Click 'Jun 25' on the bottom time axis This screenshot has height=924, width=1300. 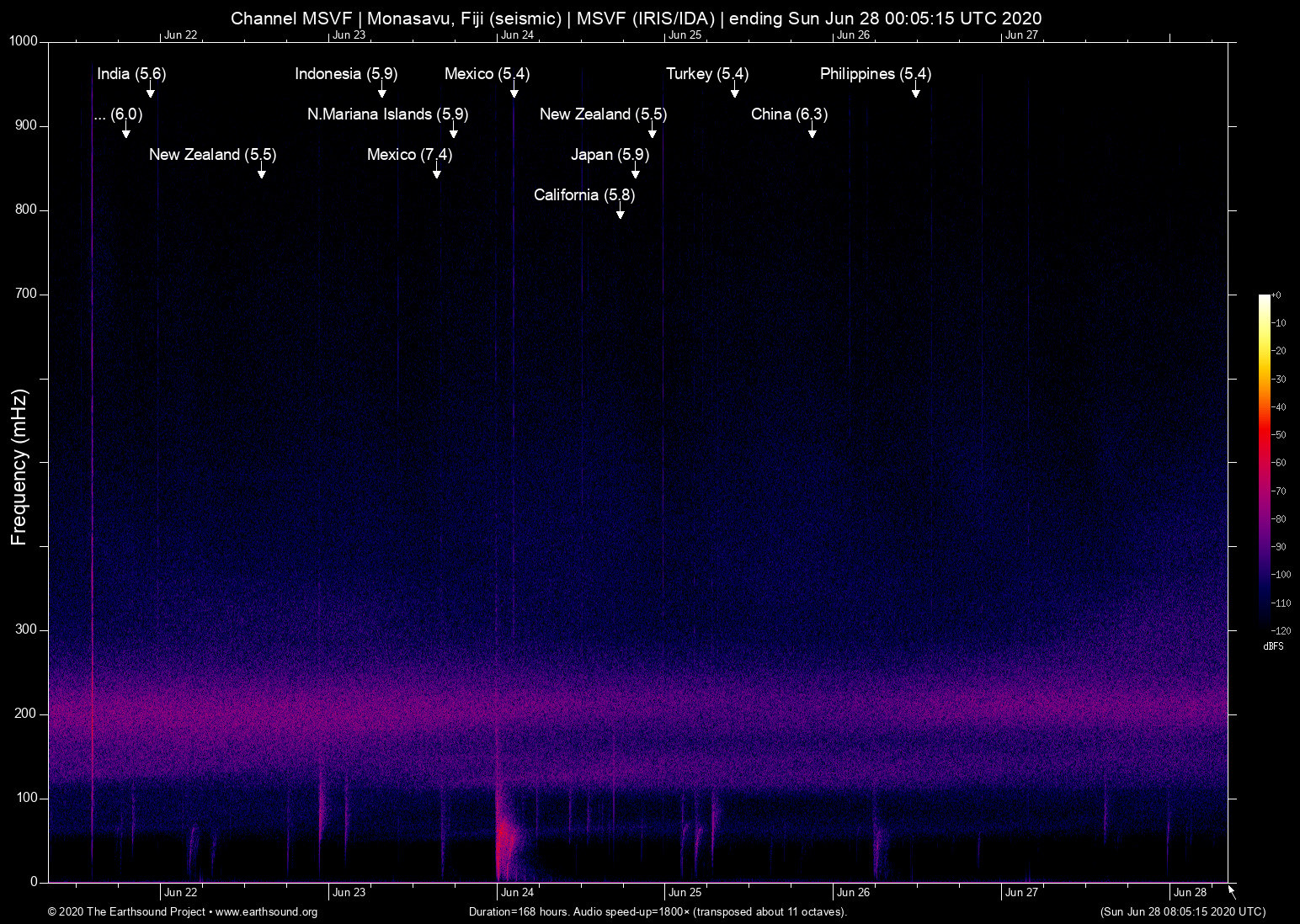pyautogui.click(x=685, y=893)
